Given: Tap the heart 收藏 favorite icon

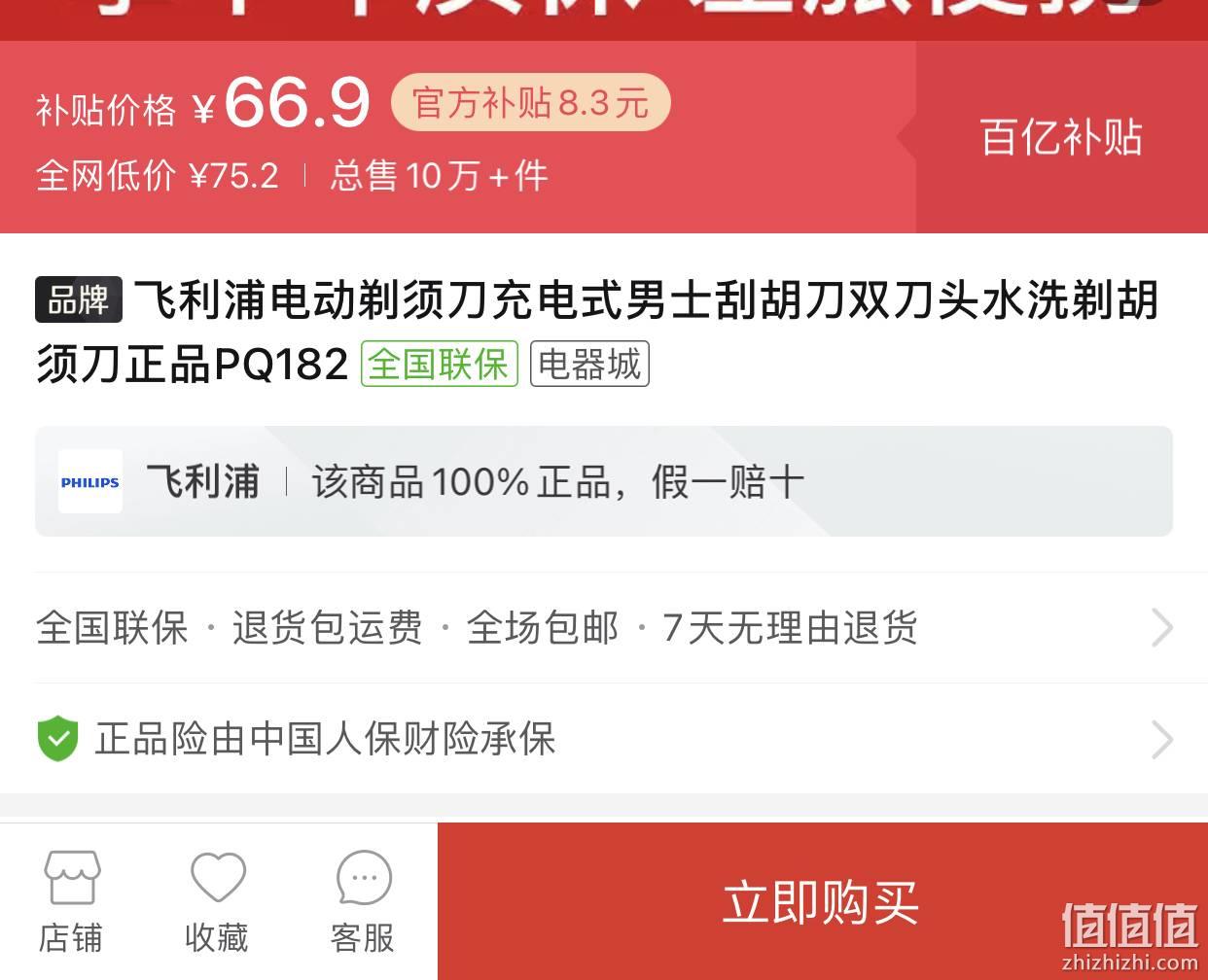Looking at the screenshot, I should 218,878.
